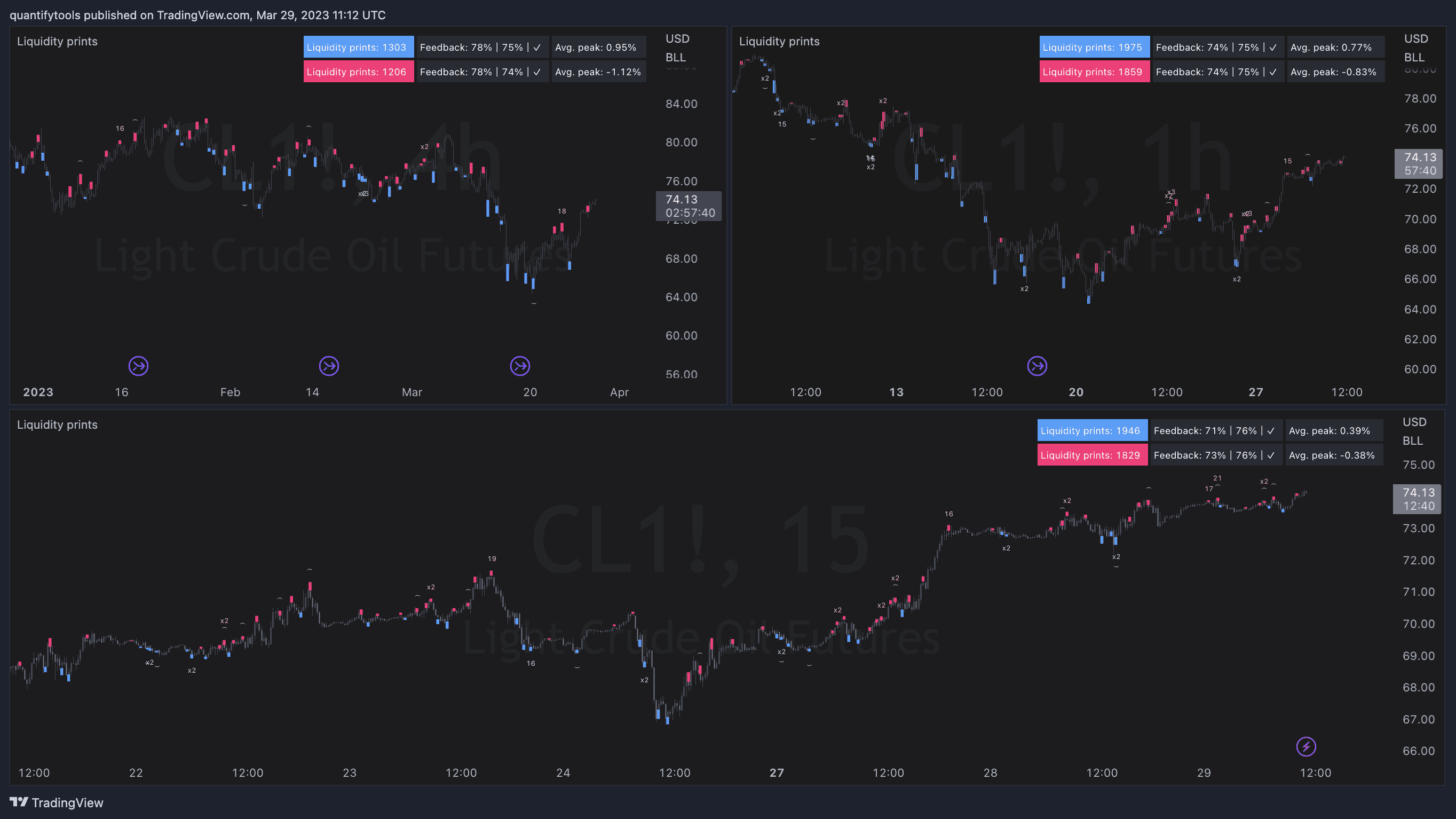The width and height of the screenshot is (1456, 819).
Task: Click the 74.13 price label on the 4h chart
Action: coord(682,200)
